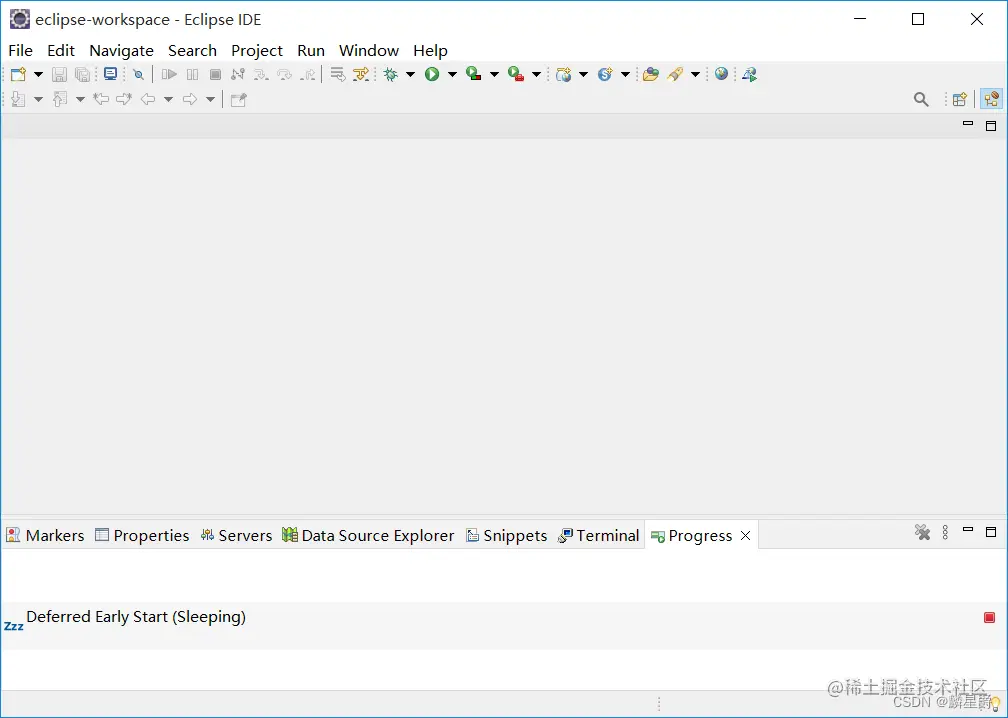This screenshot has height=718, width=1008.
Task: Click the Step Over icon
Action: coord(284,75)
